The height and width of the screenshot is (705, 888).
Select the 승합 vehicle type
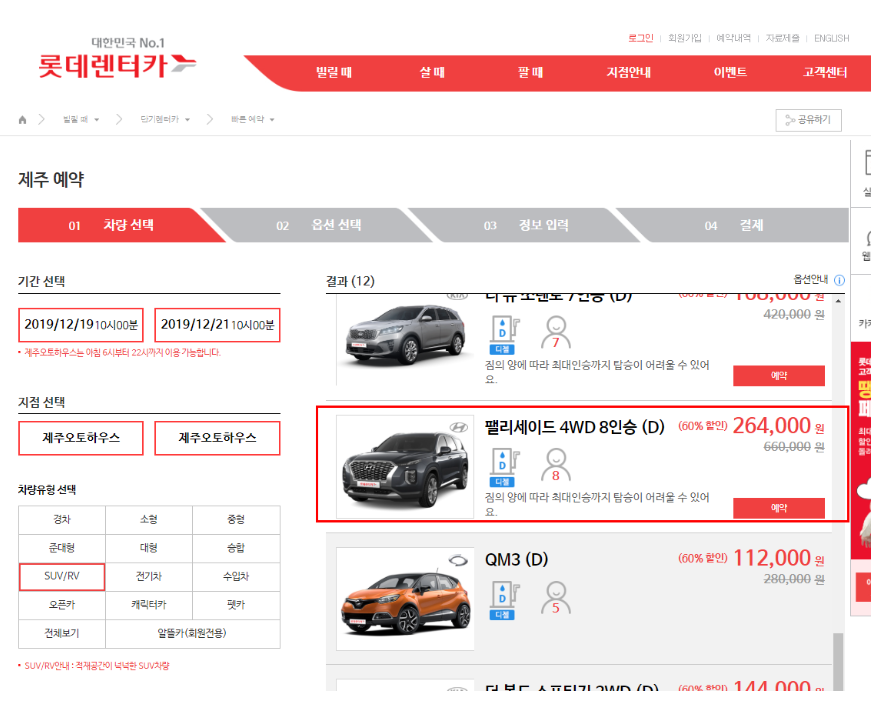[236, 548]
